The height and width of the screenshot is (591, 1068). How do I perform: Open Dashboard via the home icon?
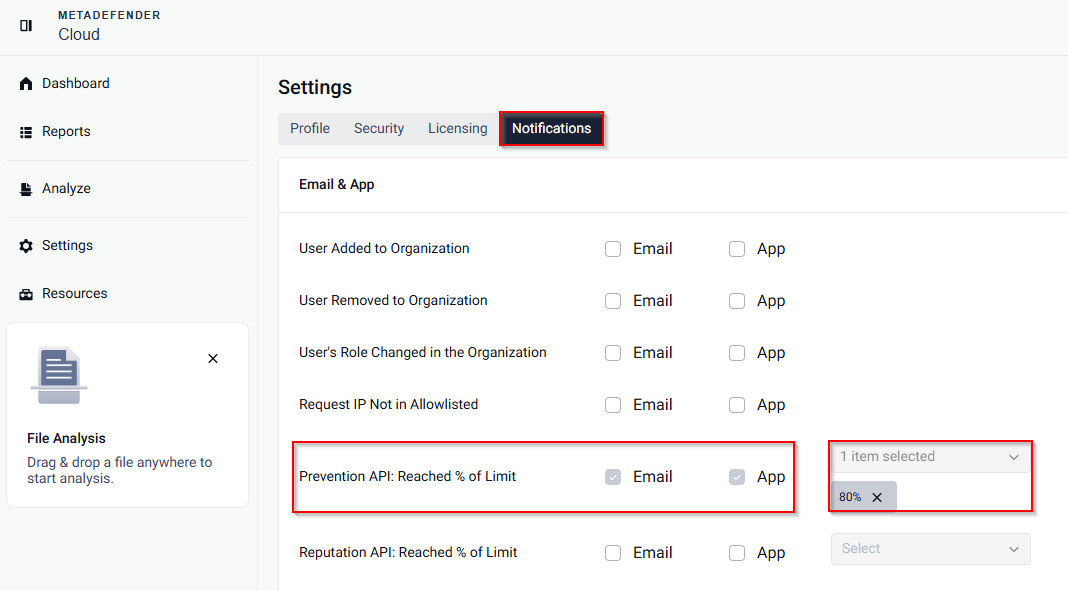tap(27, 84)
